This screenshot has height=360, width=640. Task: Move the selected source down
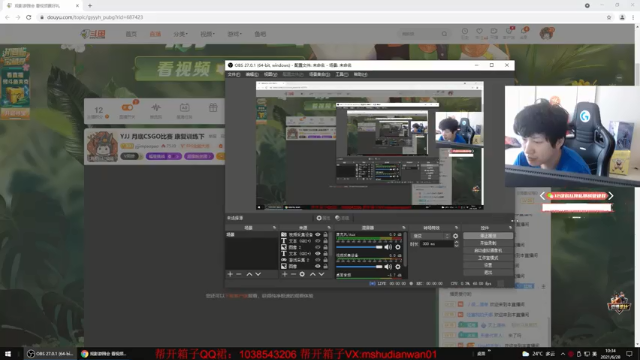(x=321, y=274)
